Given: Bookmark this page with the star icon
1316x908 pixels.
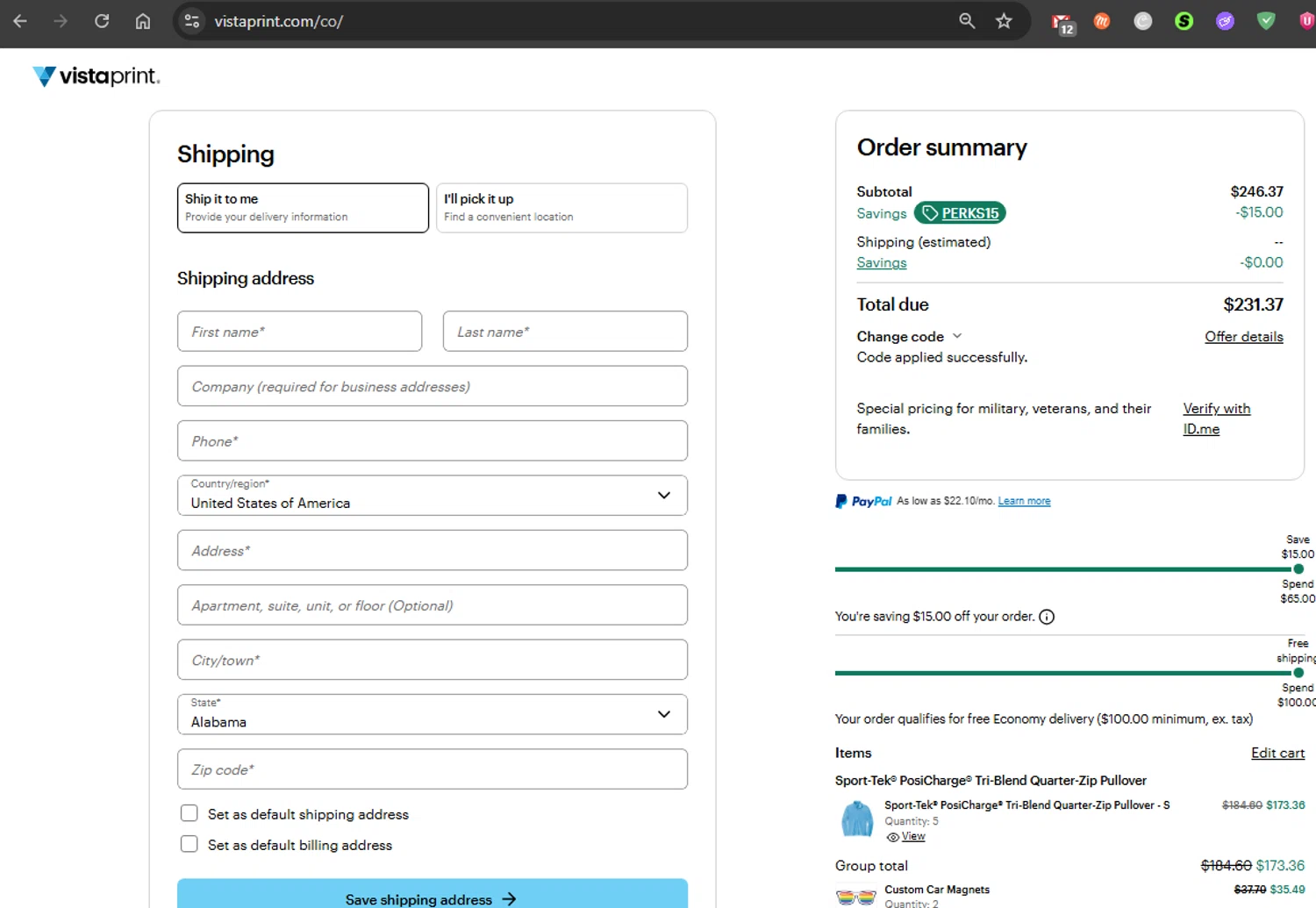Looking at the screenshot, I should point(1005,21).
